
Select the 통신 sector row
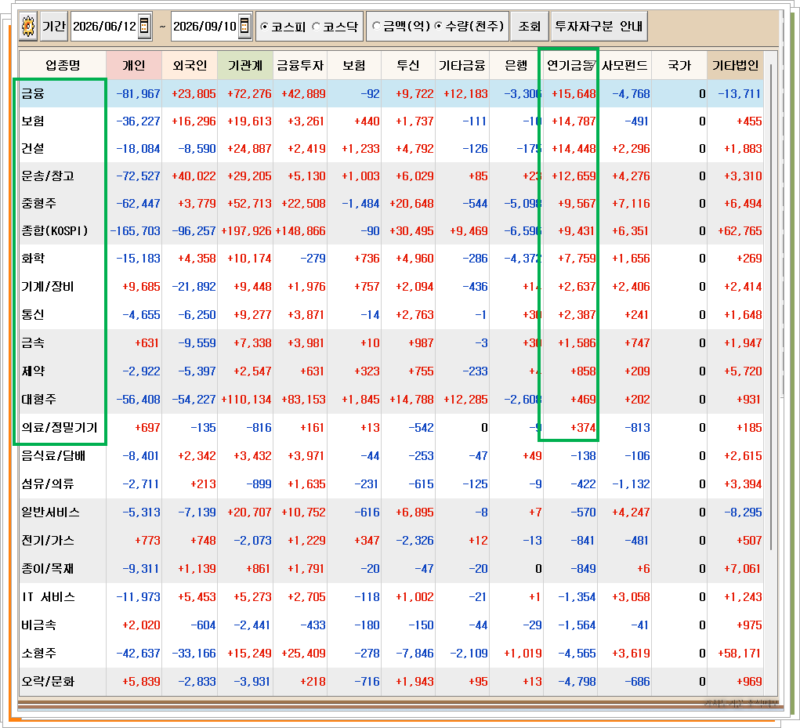391,314
